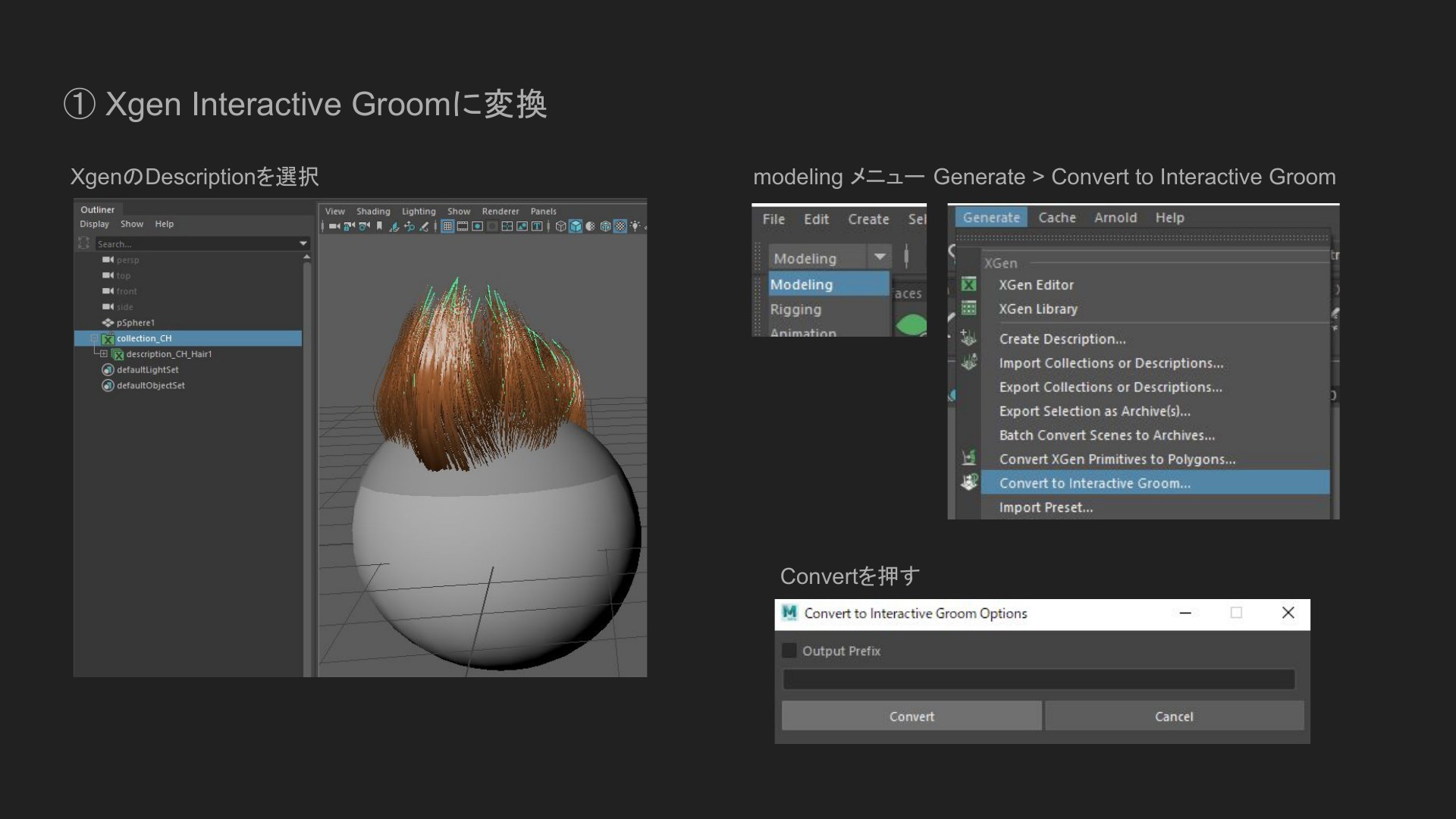The height and width of the screenshot is (819, 1456).
Task: Open the Arnold menu
Action: (1116, 218)
